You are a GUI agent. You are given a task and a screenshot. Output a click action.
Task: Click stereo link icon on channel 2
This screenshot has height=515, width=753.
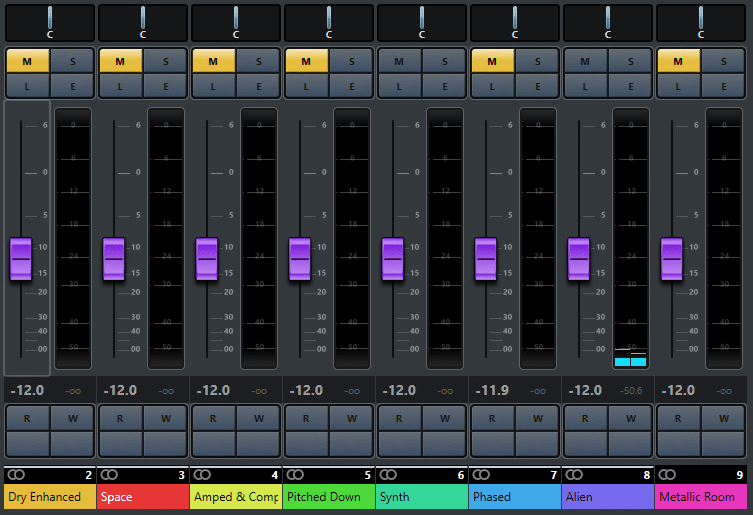pos(16,475)
